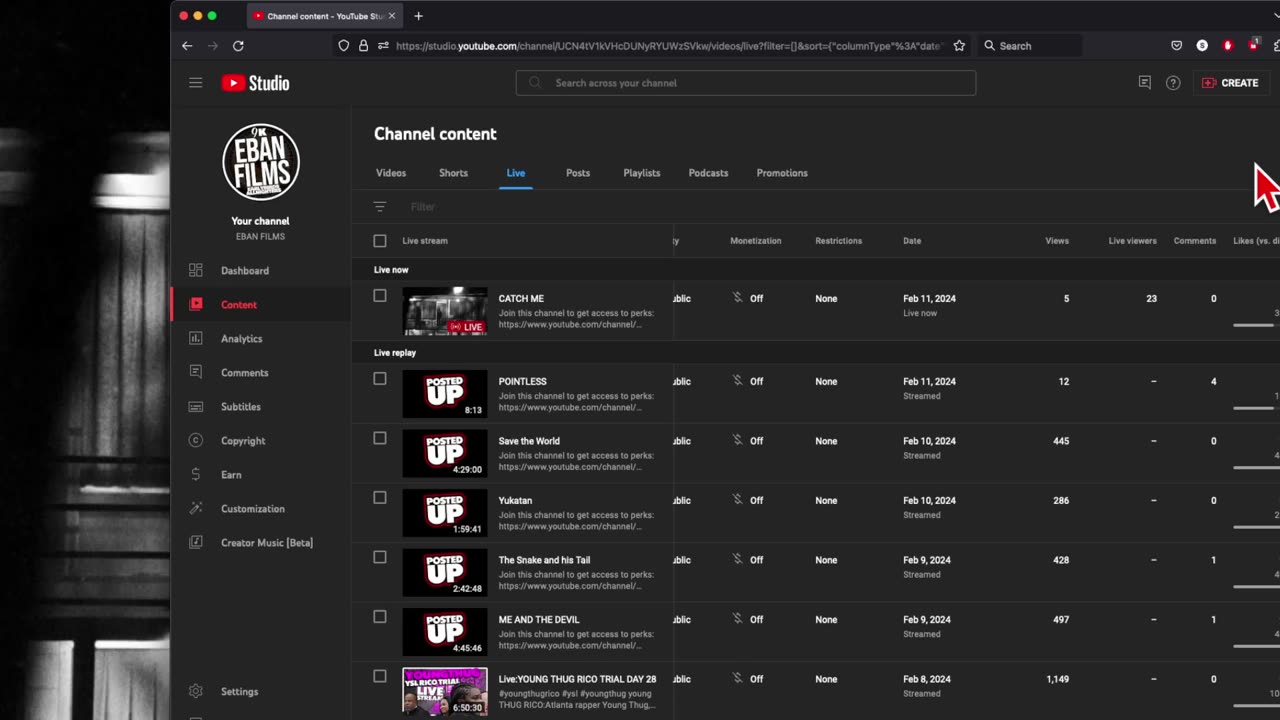Image resolution: width=1280 pixels, height=720 pixels.
Task: Switch to the Videos tab
Action: 391,173
